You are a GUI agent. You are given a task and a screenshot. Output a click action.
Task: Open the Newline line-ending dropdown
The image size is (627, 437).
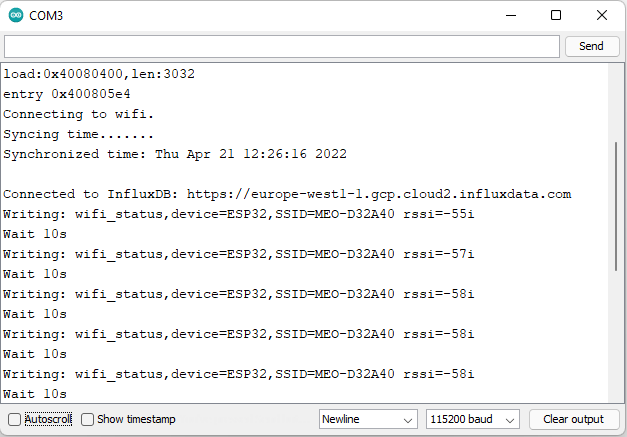[368, 419]
